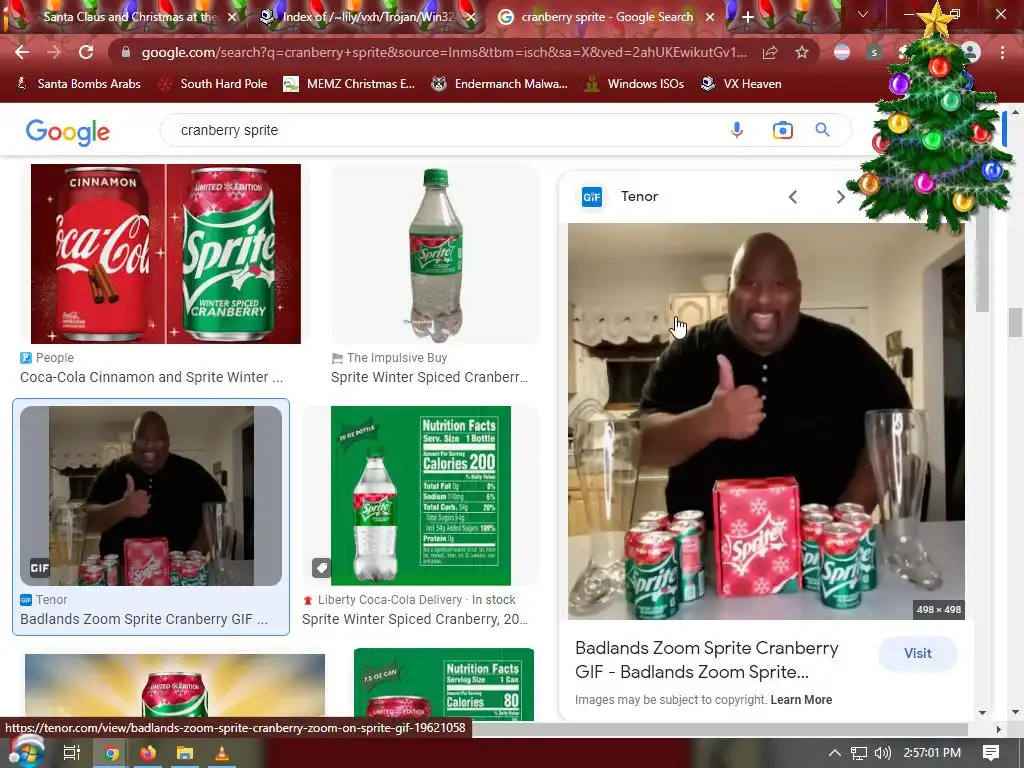Image resolution: width=1024 pixels, height=768 pixels.
Task: Open the tab search dropdown chevron
Action: tap(863, 14)
